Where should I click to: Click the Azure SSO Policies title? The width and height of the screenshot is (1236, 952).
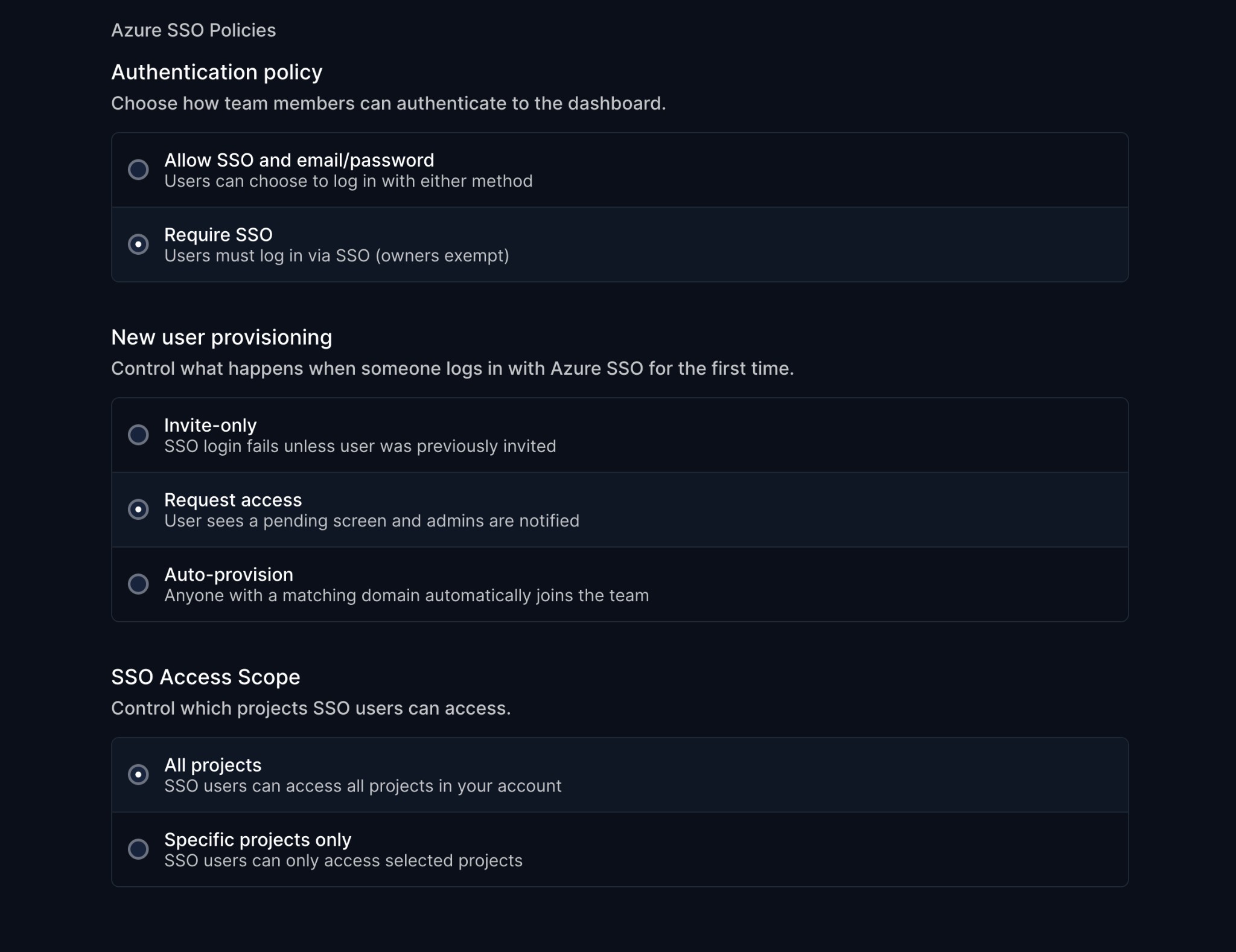coord(194,30)
